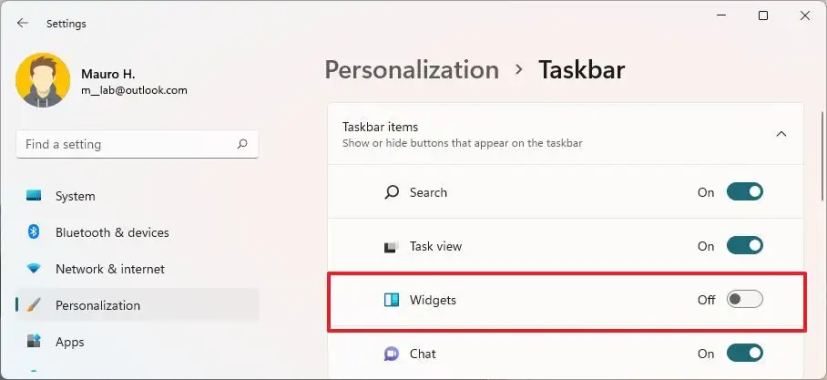Click the Task view icon in the list
827x380 pixels.
(x=391, y=246)
